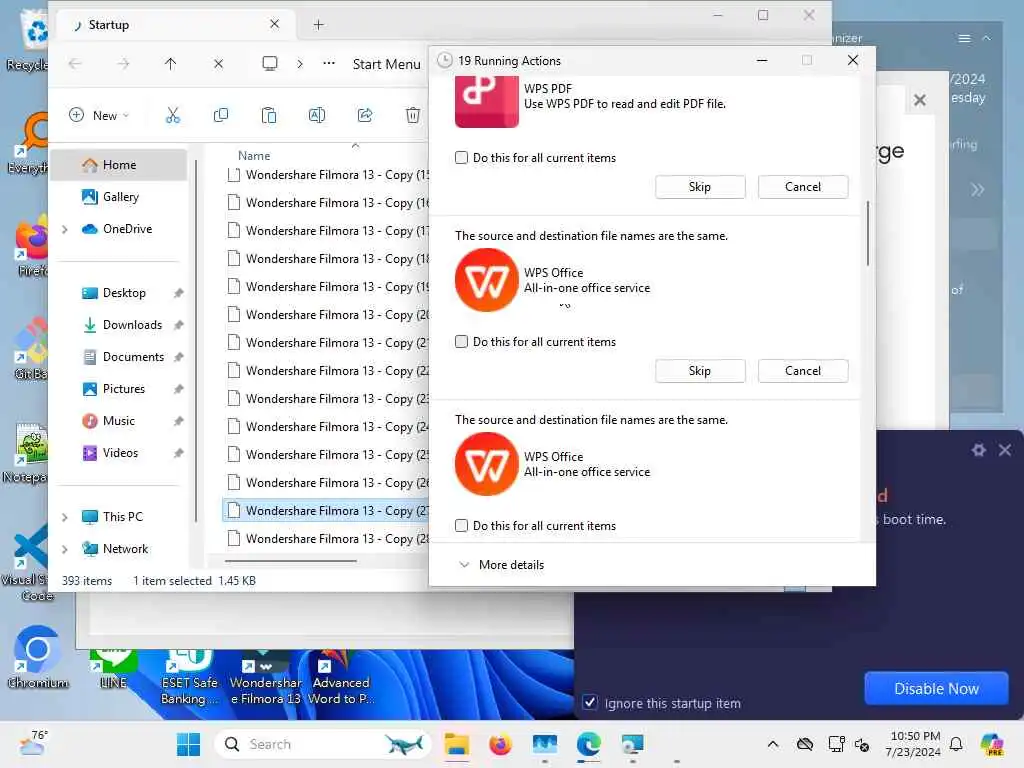This screenshot has height=768, width=1024.
Task: Click the navigation pane vertical scrollbar
Action: 196,340
